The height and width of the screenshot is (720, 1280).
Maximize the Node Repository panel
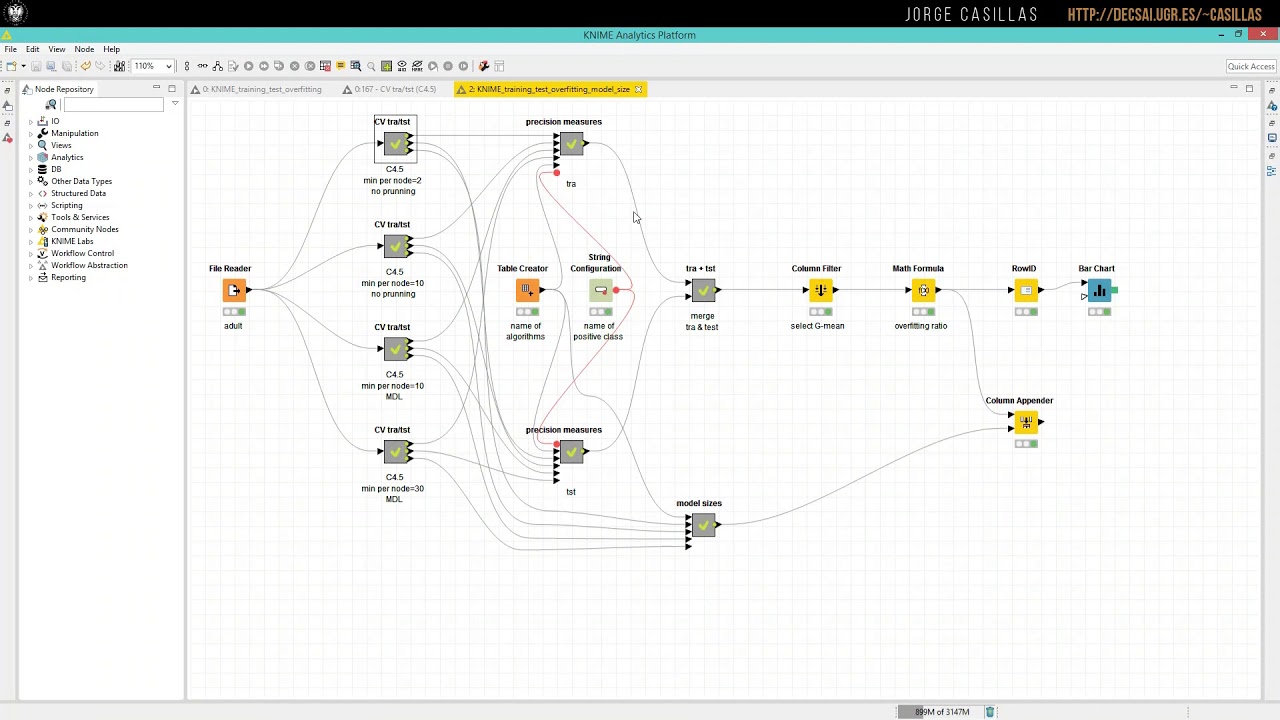pyautogui.click(x=171, y=89)
